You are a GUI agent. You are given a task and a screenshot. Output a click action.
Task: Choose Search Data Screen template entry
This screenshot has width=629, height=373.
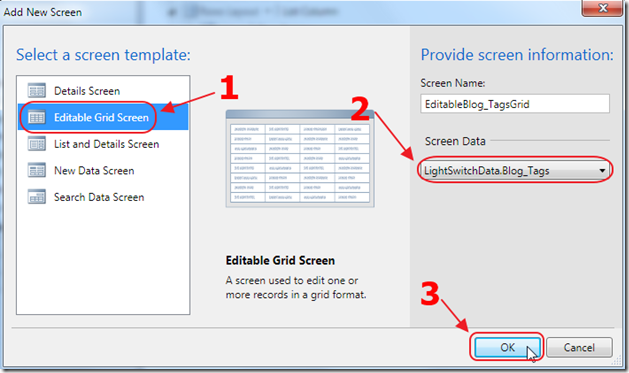tap(103, 197)
